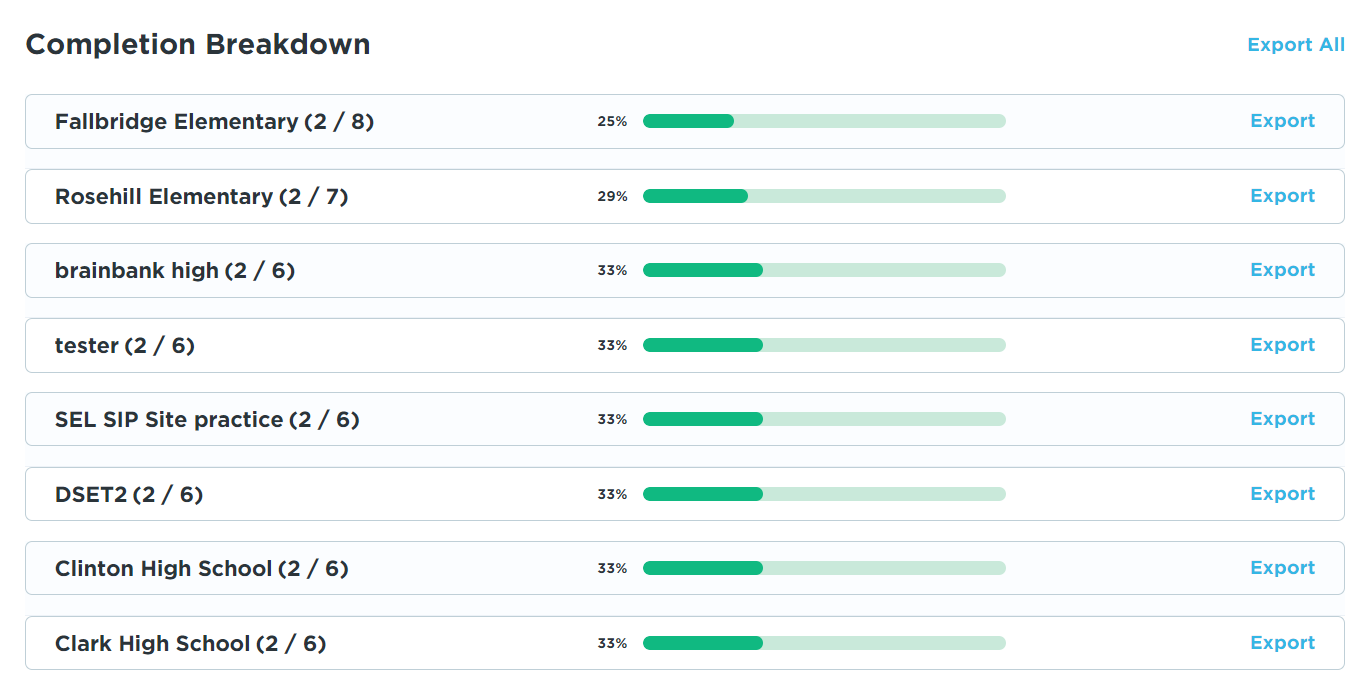Open the Rosehill Elementary (2 / 7) row
The image size is (1367, 679).
(x=201, y=197)
